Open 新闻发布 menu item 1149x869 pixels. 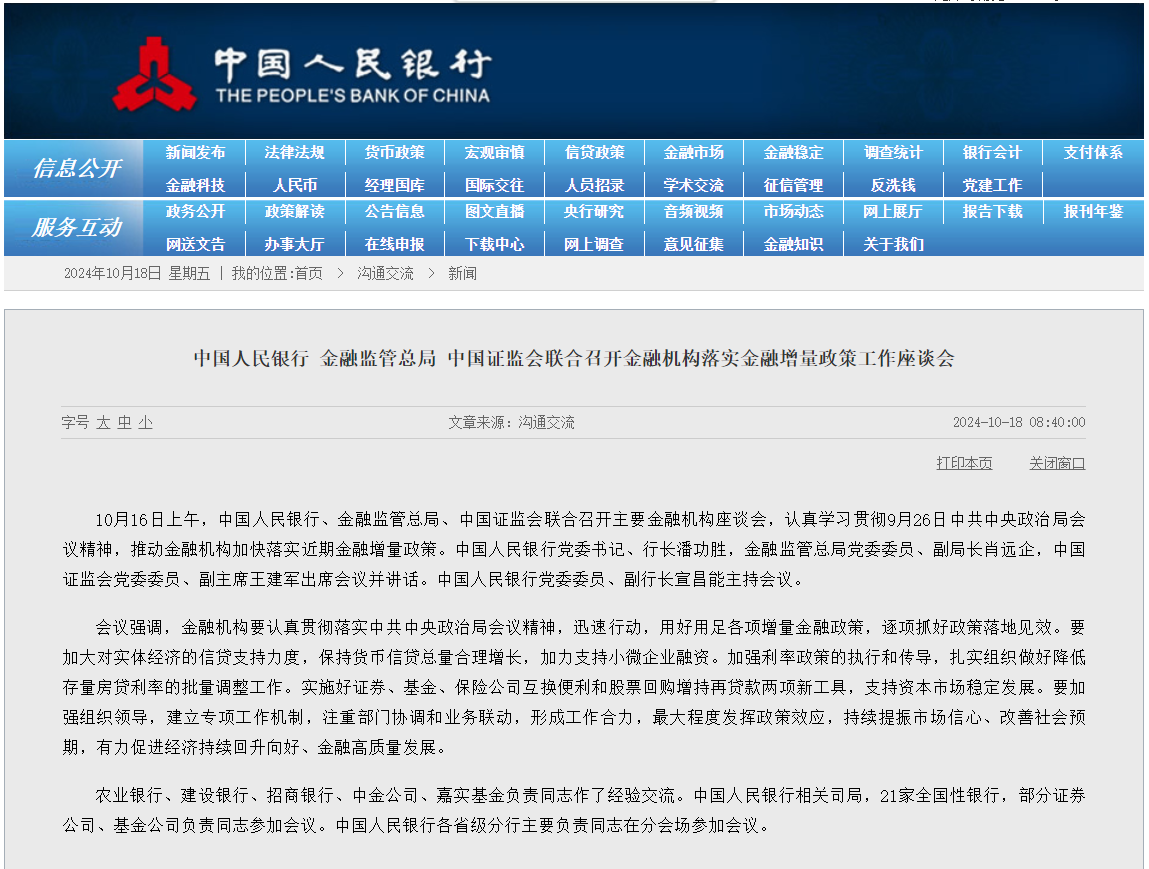point(195,152)
